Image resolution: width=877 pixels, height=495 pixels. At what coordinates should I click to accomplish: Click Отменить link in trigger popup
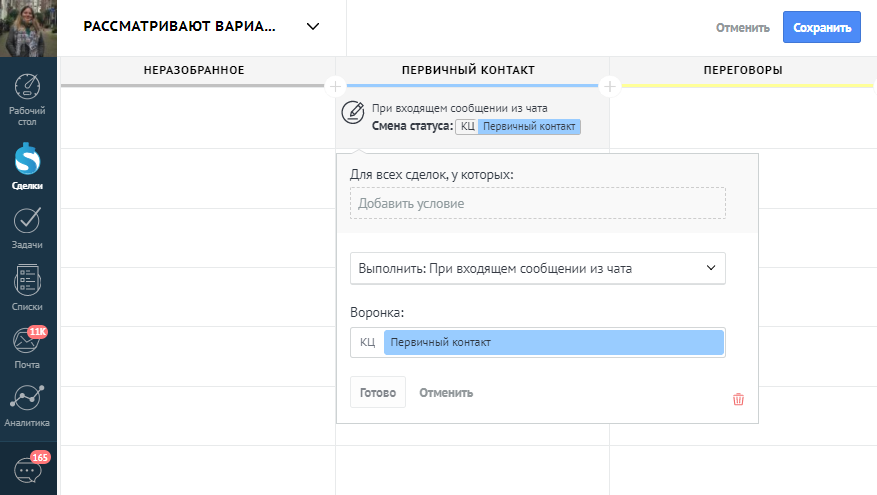(446, 393)
